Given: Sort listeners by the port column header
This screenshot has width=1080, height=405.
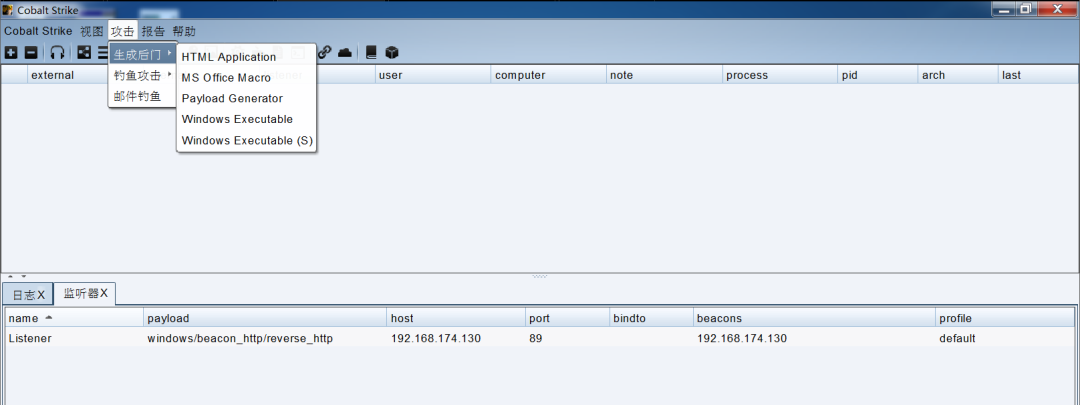Looking at the screenshot, I should click(568, 318).
